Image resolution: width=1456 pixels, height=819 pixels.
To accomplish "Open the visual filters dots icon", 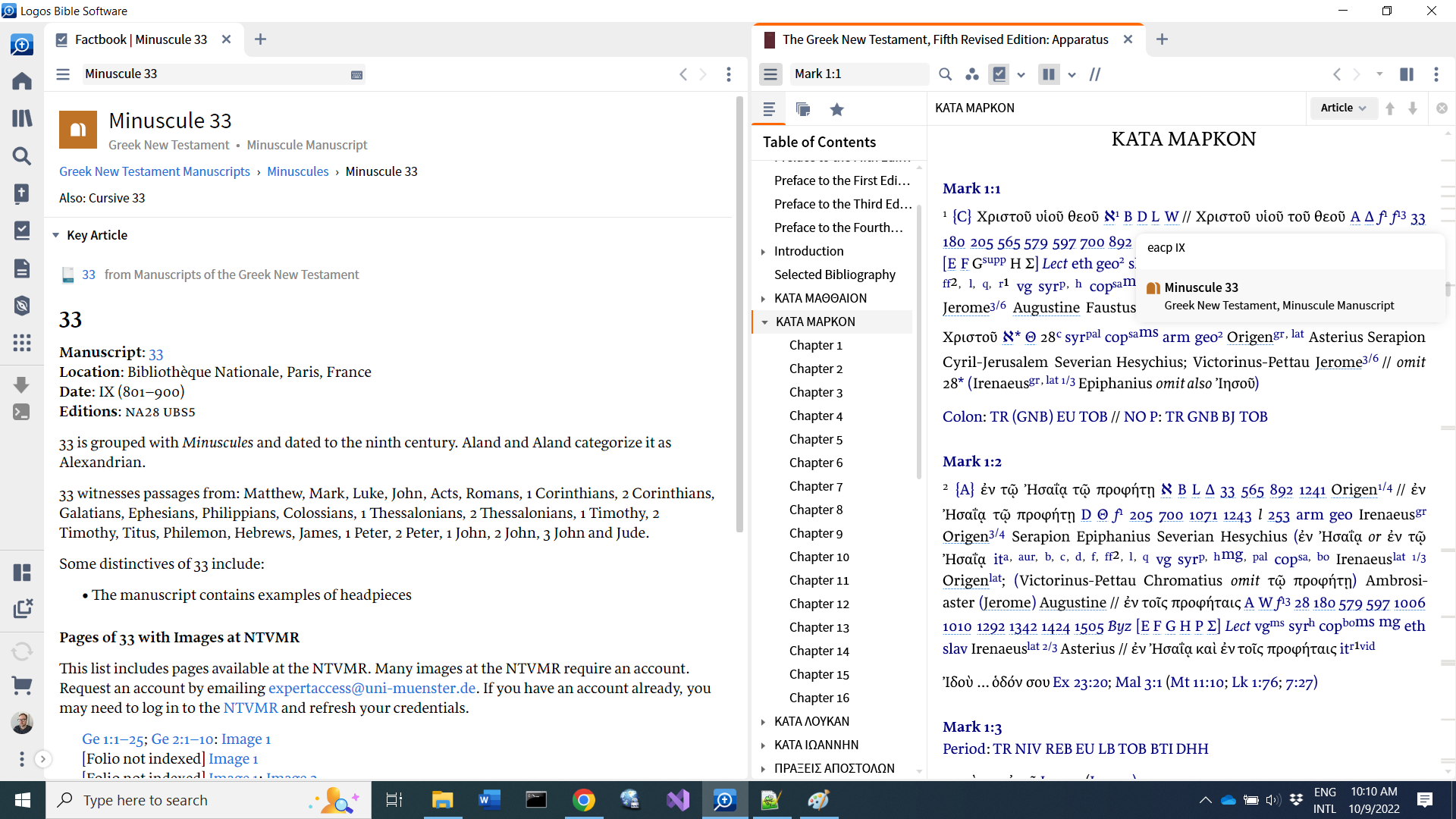I will [x=971, y=74].
